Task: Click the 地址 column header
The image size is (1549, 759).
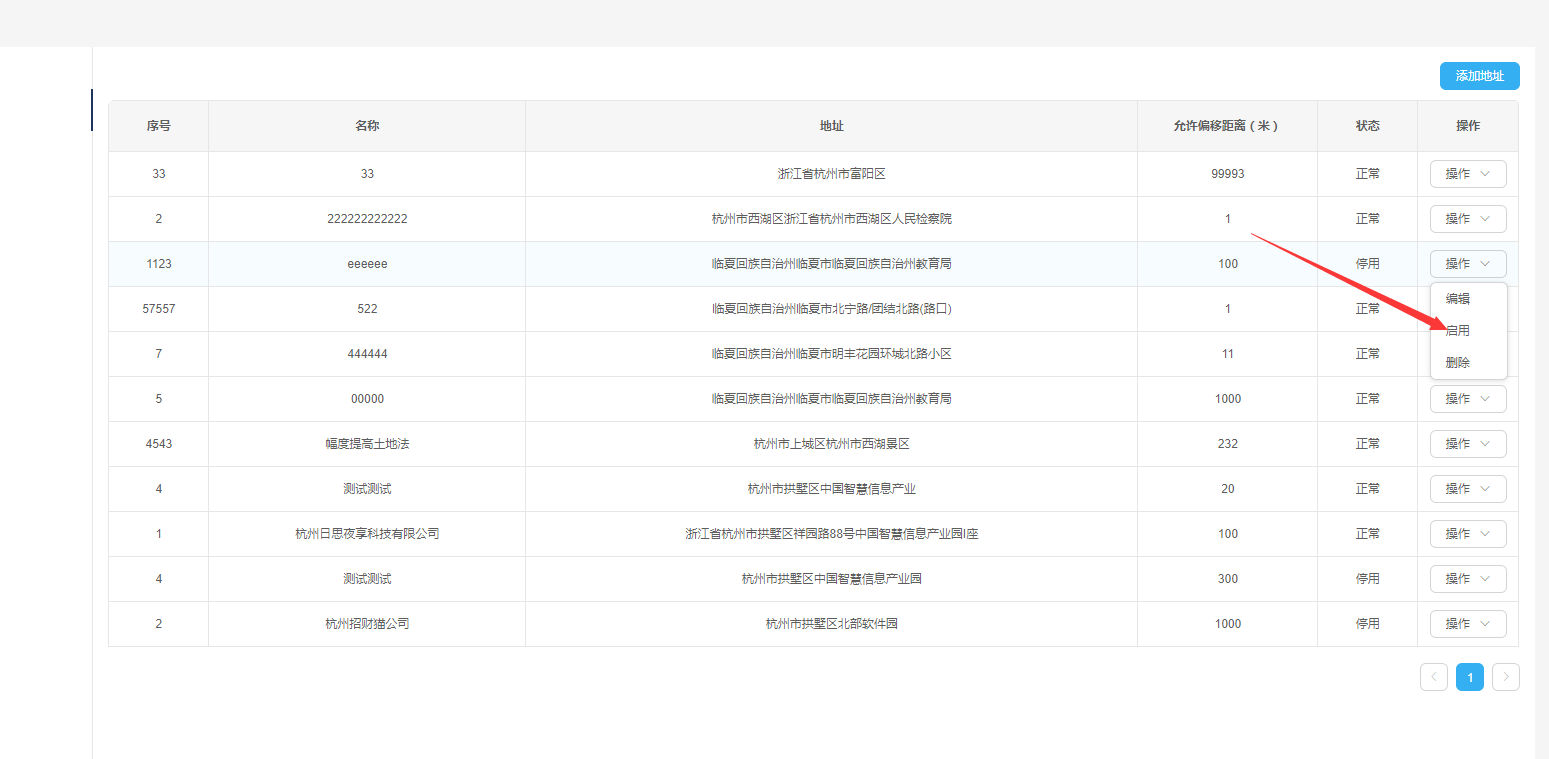Action: pyautogui.click(x=831, y=126)
